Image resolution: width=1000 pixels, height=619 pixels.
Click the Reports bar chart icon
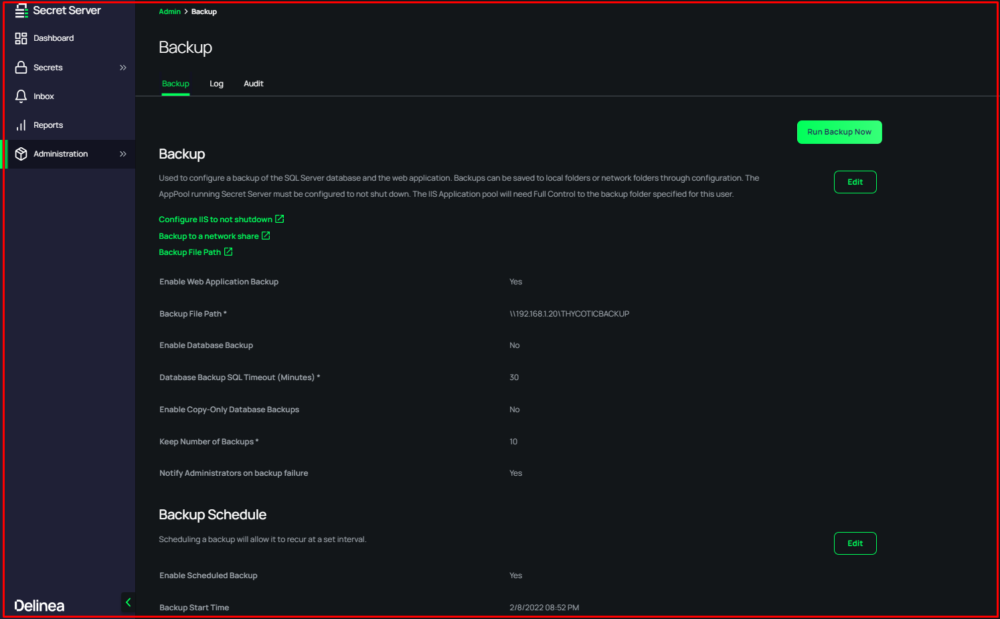pos(21,125)
